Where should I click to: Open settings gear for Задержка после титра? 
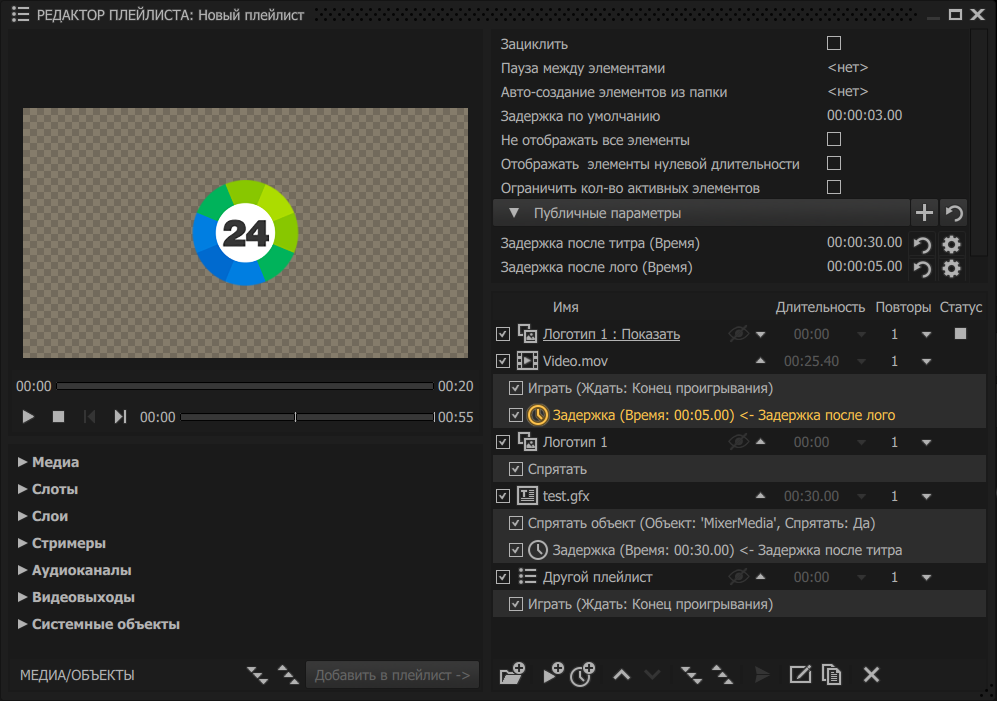(x=951, y=244)
